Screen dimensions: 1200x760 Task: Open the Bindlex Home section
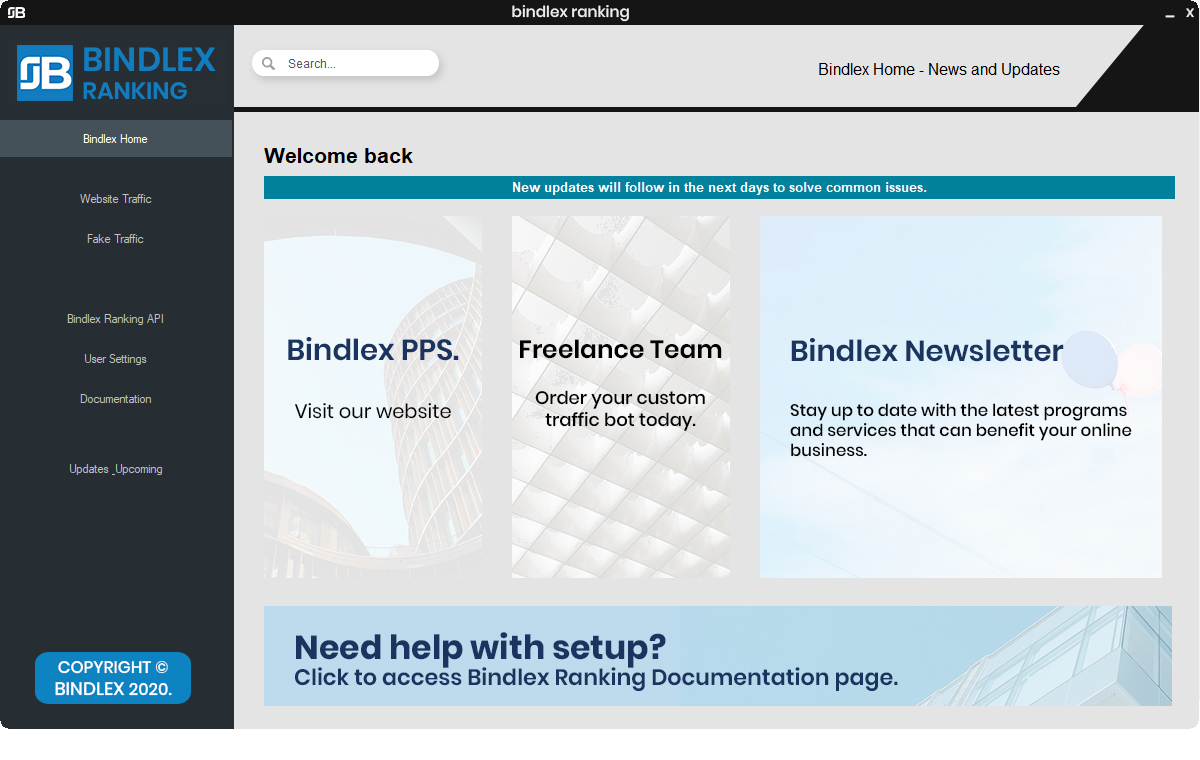point(115,138)
